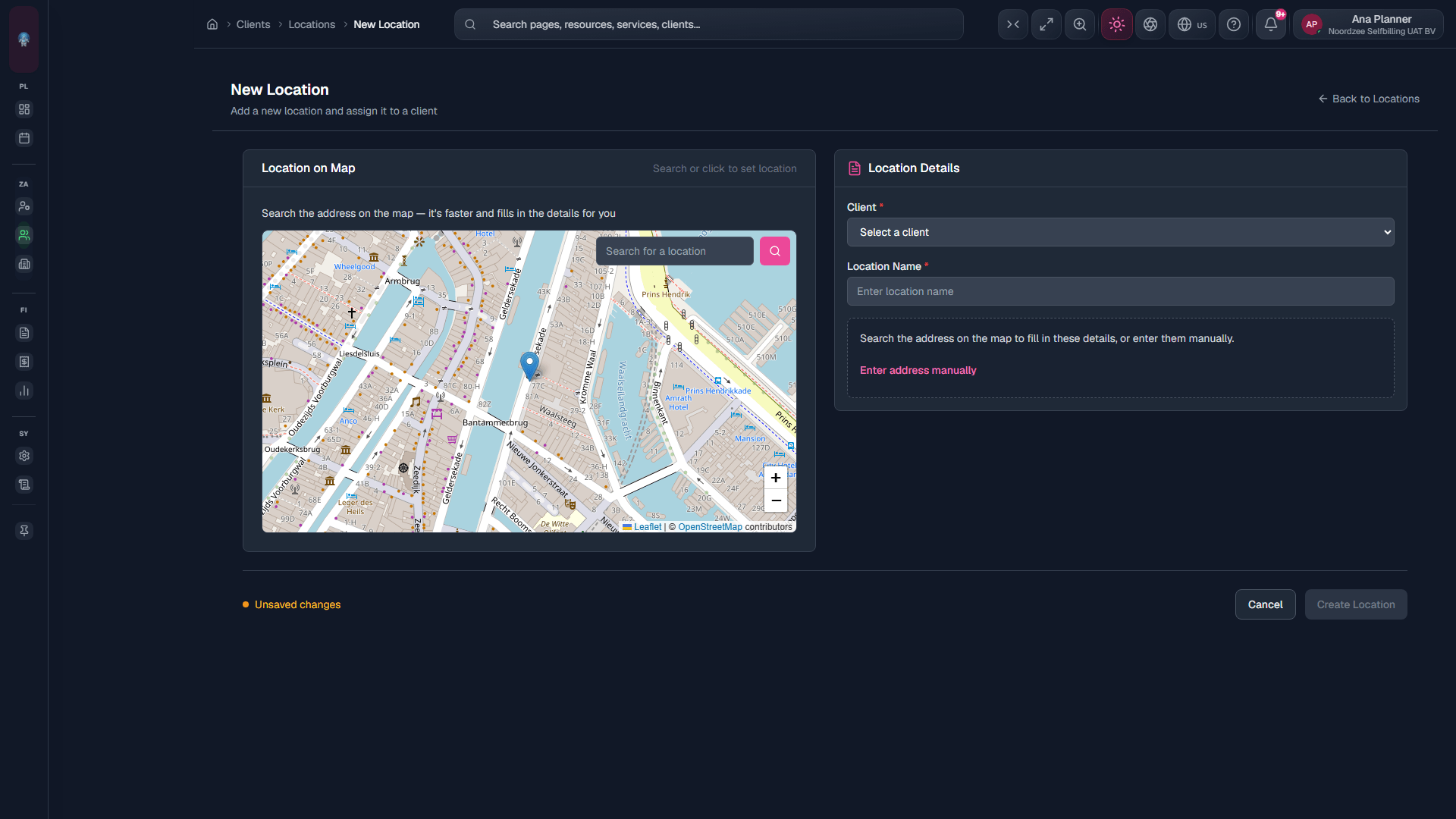
Task: Click Enter address manually link
Action: (x=918, y=370)
